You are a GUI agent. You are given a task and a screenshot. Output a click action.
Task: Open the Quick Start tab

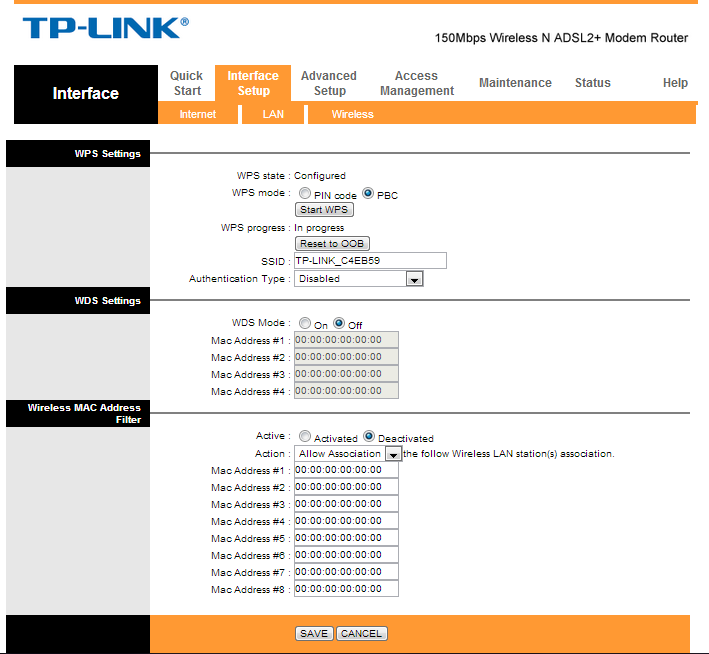click(x=186, y=83)
